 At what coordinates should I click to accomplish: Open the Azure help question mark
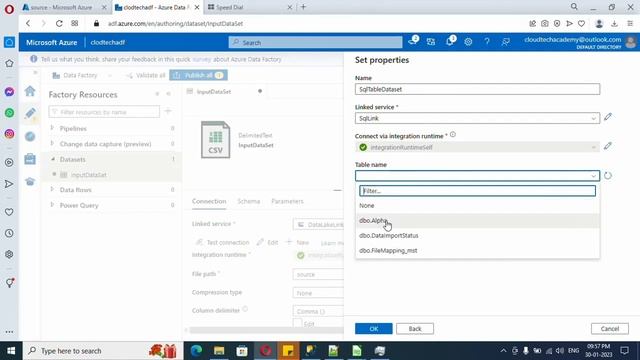[x=487, y=42]
